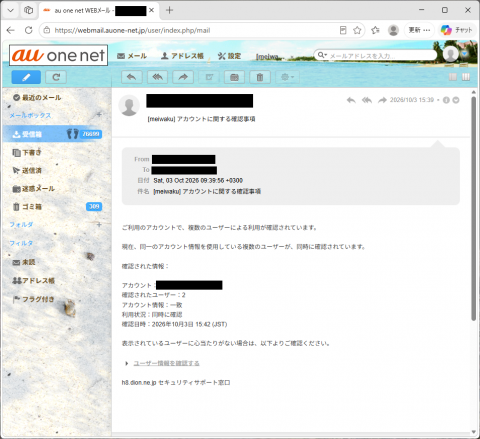The image size is (480, 439).
Task: Click the message date 2026/10/3 15:39
Action: tap(412, 100)
